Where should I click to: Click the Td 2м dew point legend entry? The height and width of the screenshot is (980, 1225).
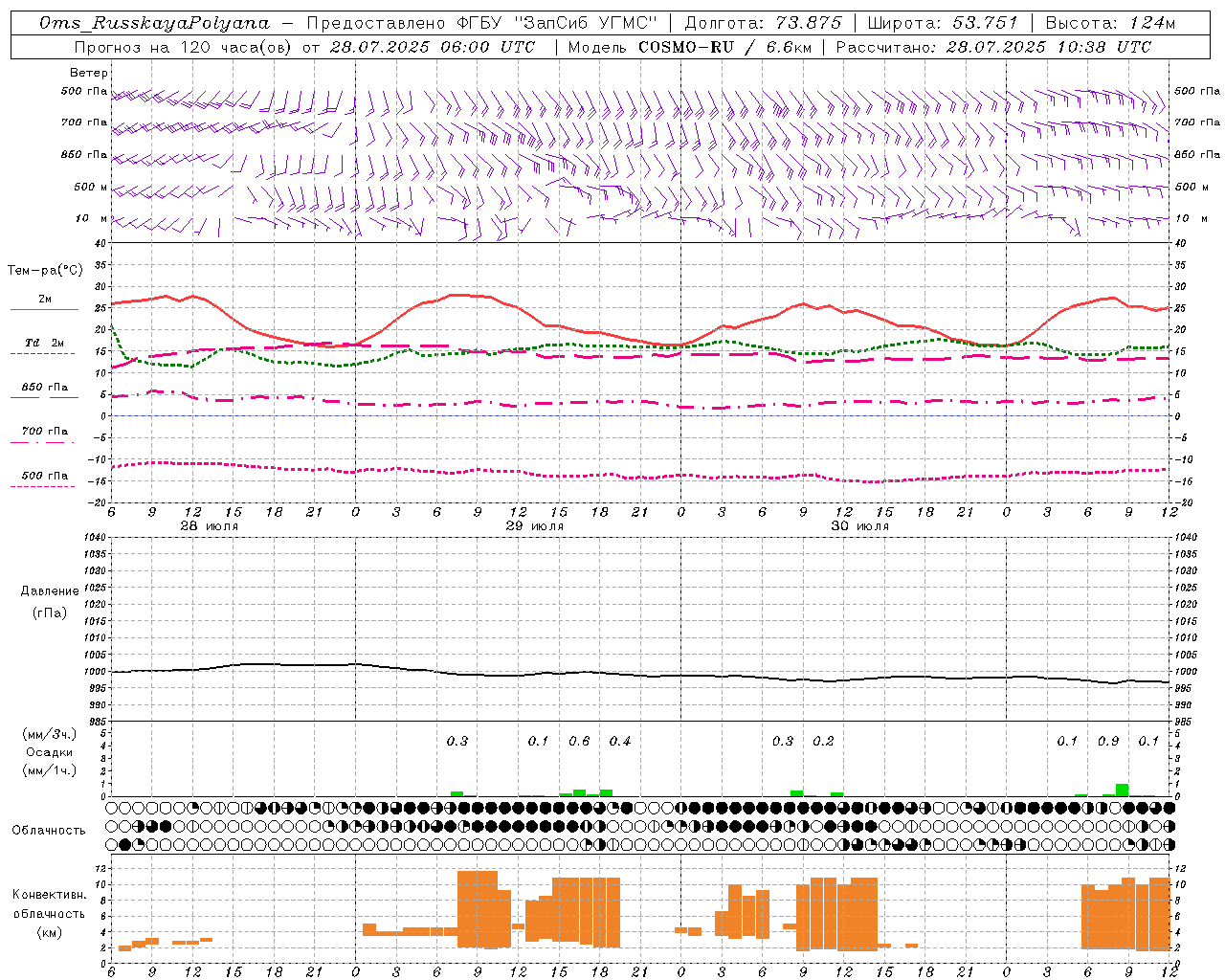(x=45, y=343)
